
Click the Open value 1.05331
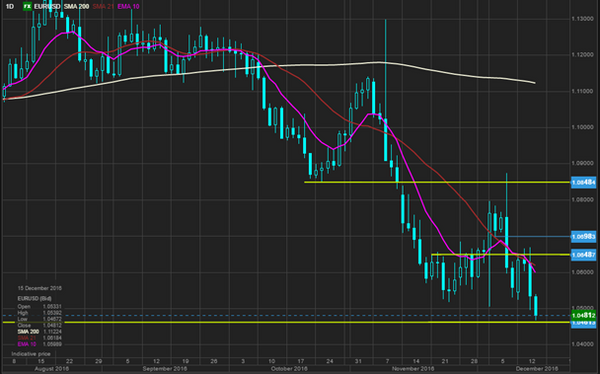coord(52,307)
